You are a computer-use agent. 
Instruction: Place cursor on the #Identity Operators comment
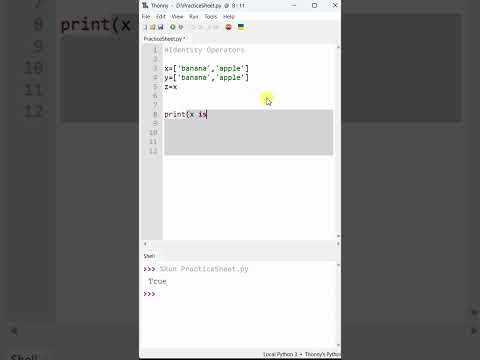coord(204,50)
